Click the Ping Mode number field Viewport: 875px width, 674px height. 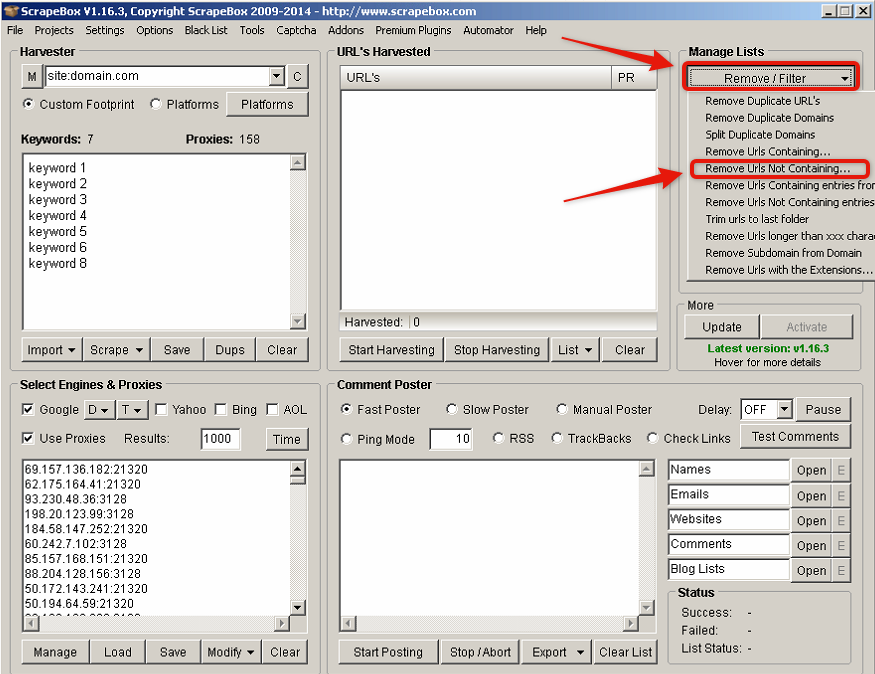point(451,439)
